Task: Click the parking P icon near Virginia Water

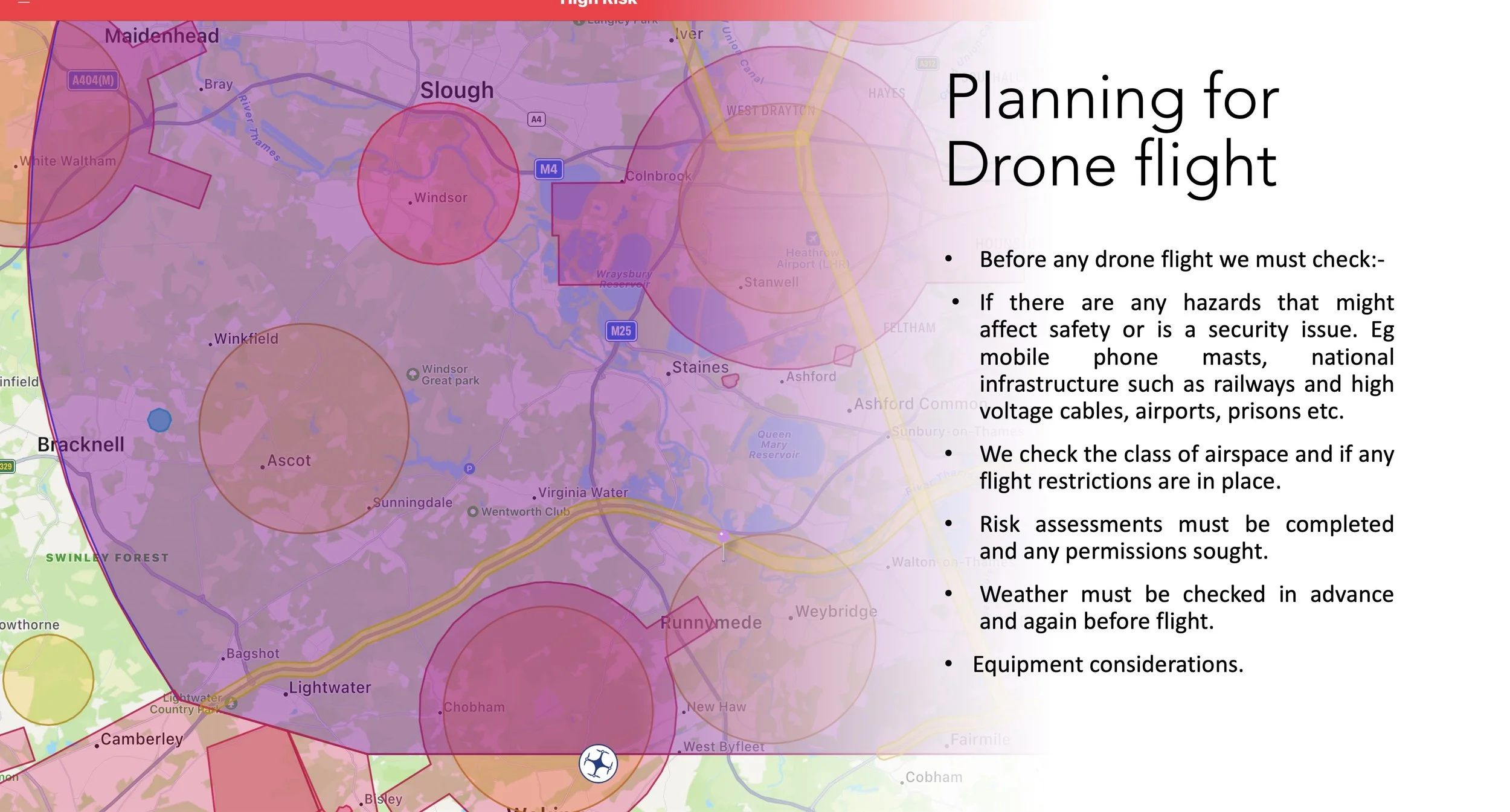Action: click(469, 468)
